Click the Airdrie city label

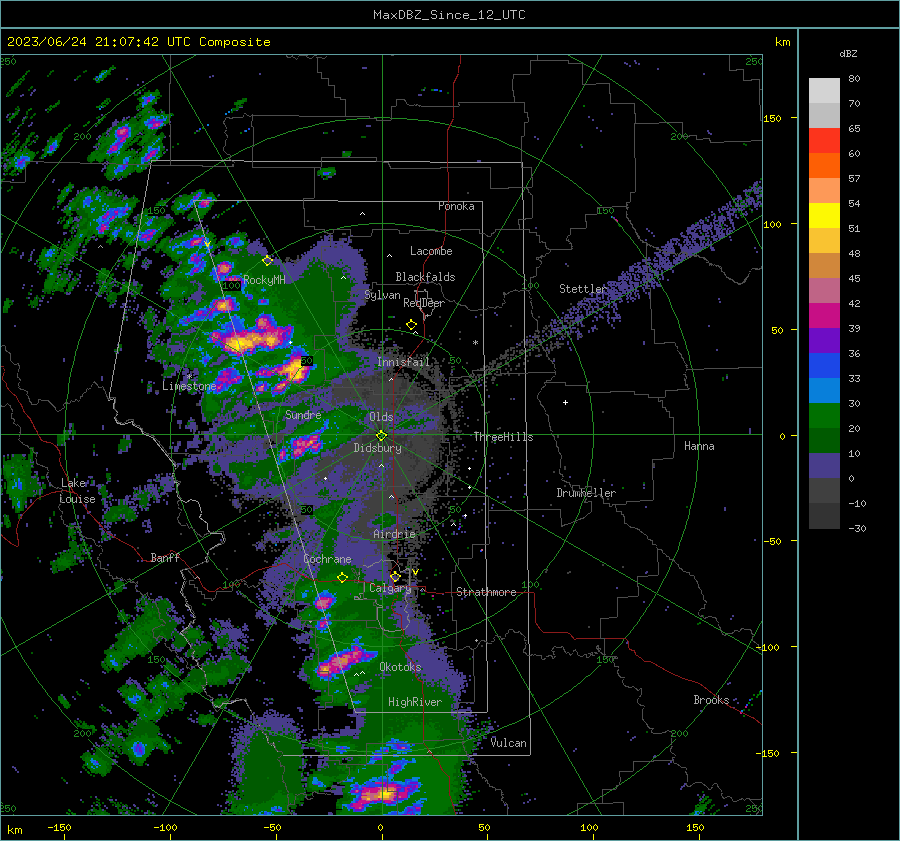coord(394,534)
